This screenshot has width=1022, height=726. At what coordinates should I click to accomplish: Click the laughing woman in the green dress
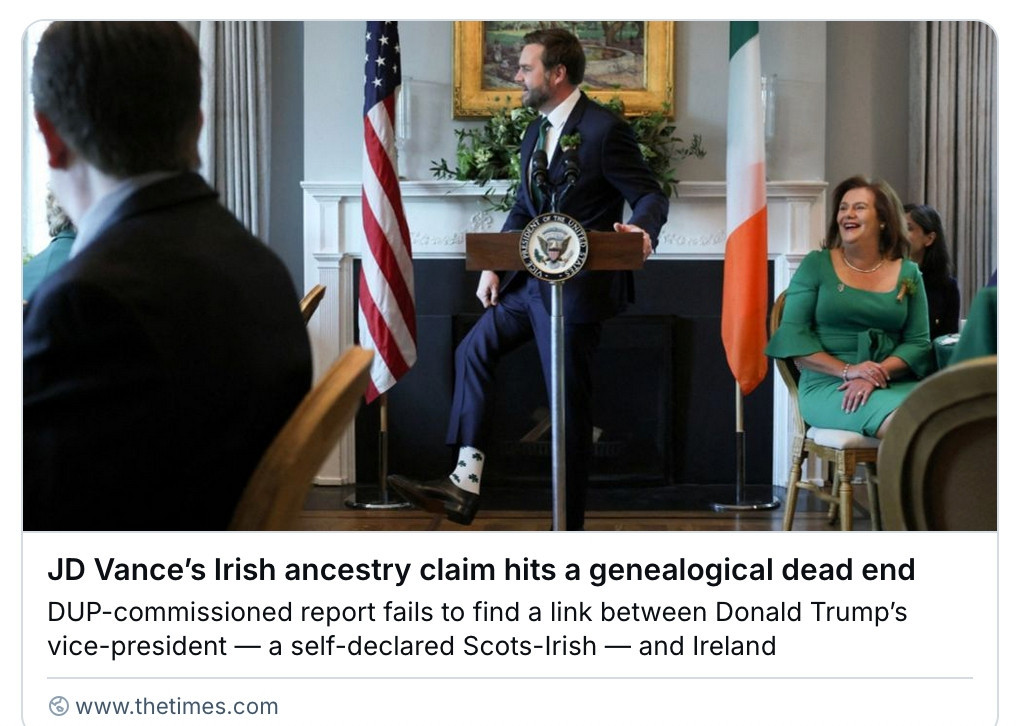click(x=854, y=306)
